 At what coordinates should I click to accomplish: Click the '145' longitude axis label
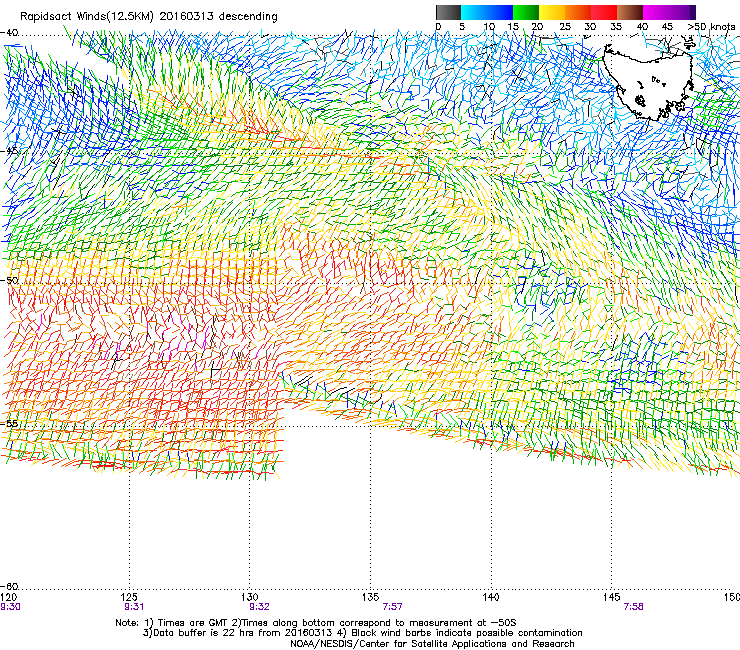[612, 597]
